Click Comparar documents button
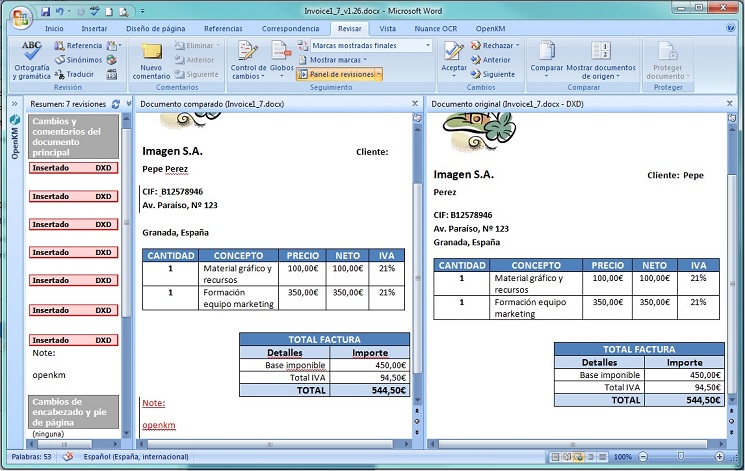The width and height of the screenshot is (745, 471). [x=546, y=60]
